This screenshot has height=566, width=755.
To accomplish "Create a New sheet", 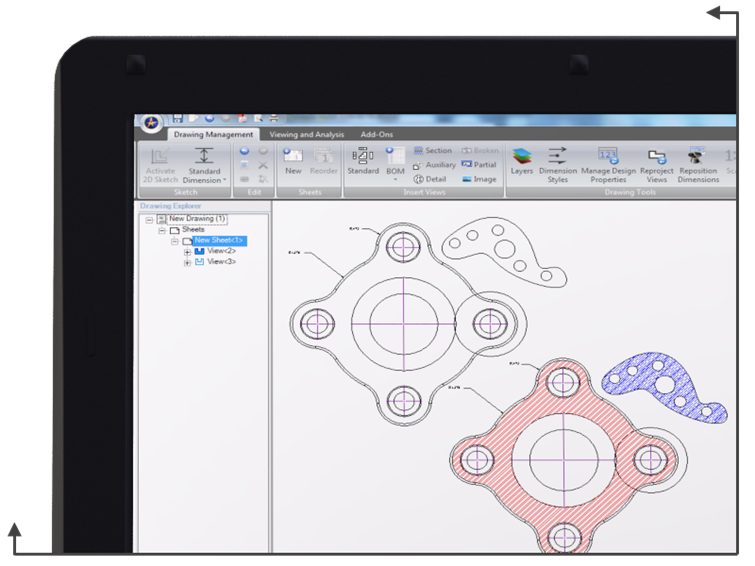I will click(293, 161).
